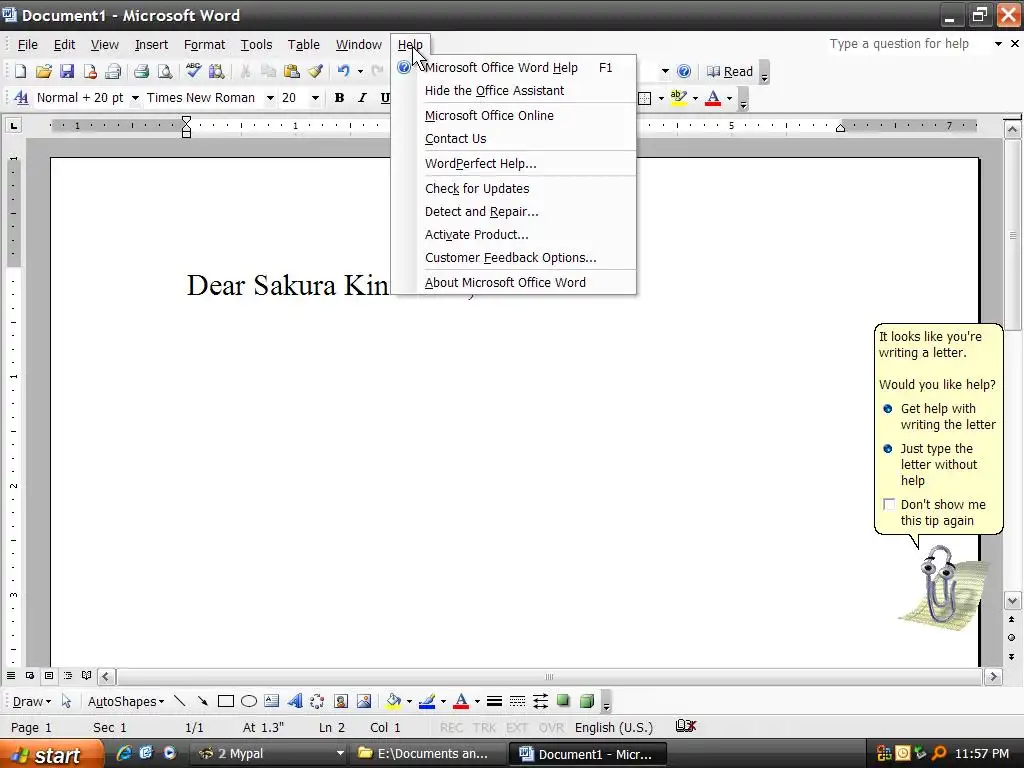Select the Arrow drawing tool
This screenshot has height=768, width=1024.
(202, 701)
